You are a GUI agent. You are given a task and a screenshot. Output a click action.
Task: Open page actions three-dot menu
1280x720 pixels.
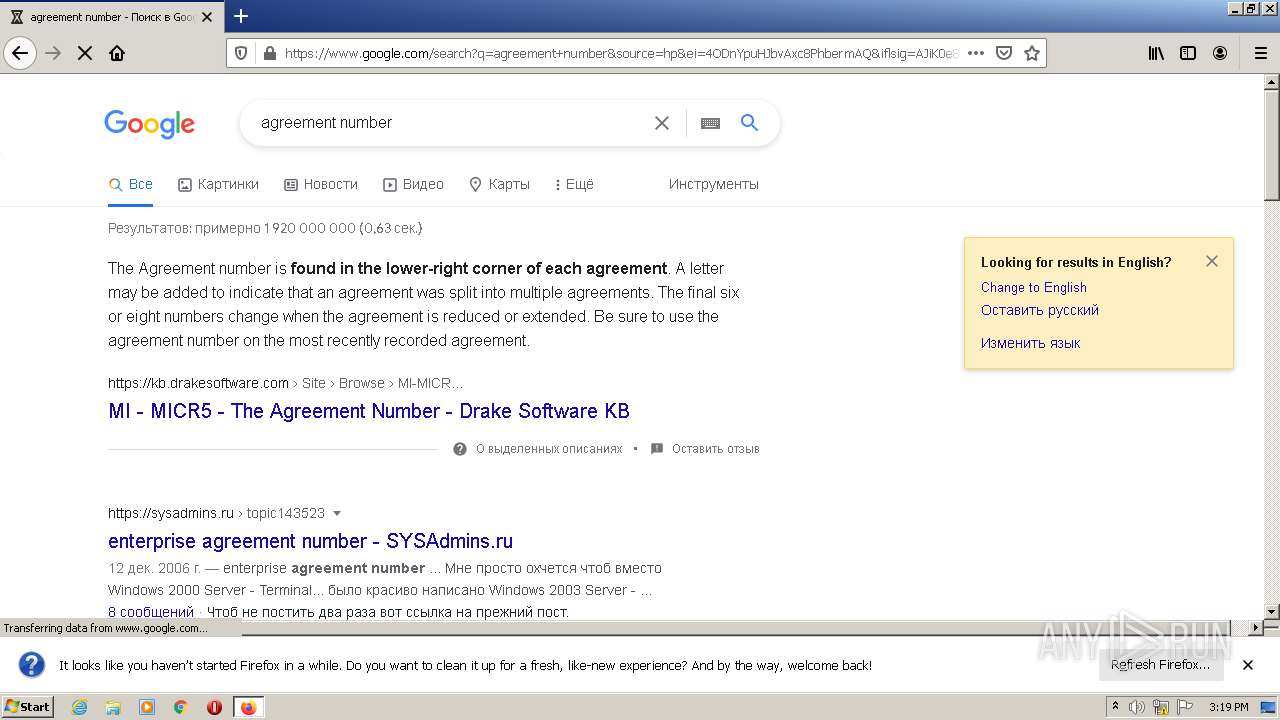click(x=976, y=53)
